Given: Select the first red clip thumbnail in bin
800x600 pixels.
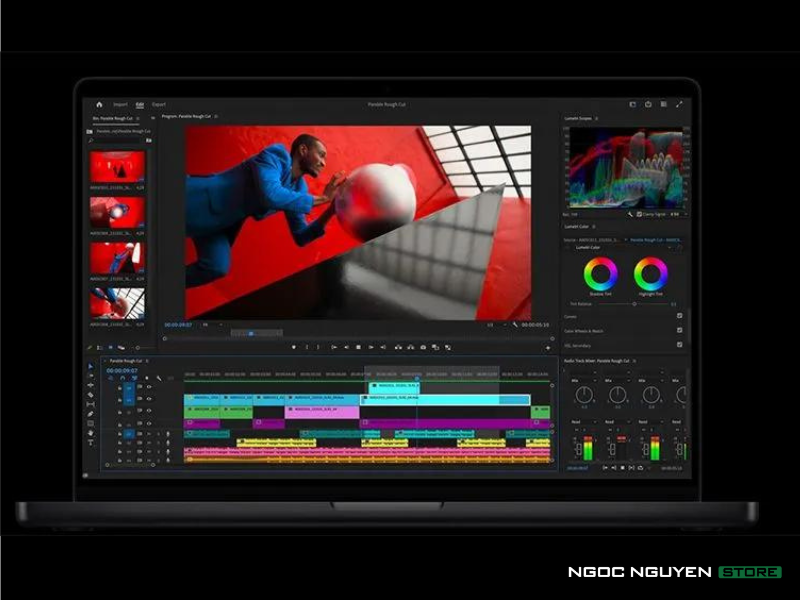Looking at the screenshot, I should (x=118, y=166).
